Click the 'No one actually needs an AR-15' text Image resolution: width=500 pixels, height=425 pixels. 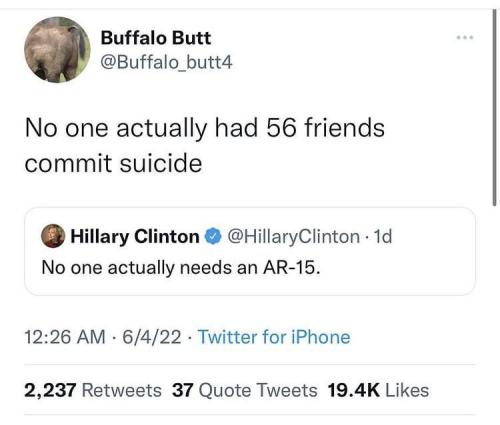[181, 267]
